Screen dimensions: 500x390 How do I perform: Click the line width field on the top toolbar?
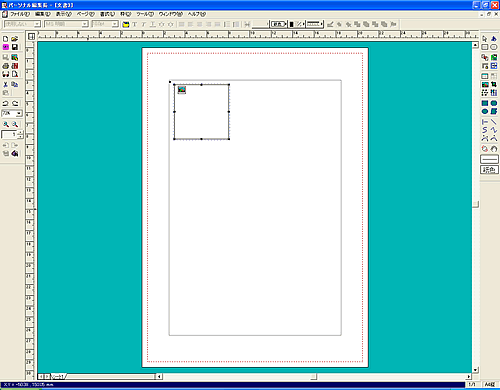(x=260, y=24)
